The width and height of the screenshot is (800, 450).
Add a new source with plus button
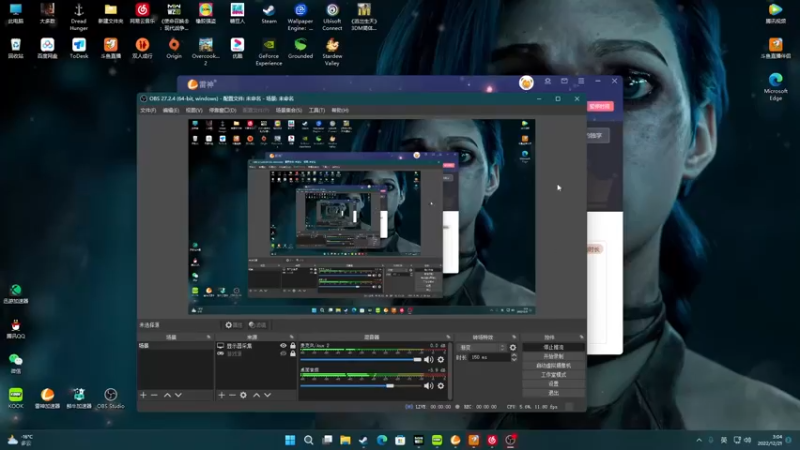(221, 395)
